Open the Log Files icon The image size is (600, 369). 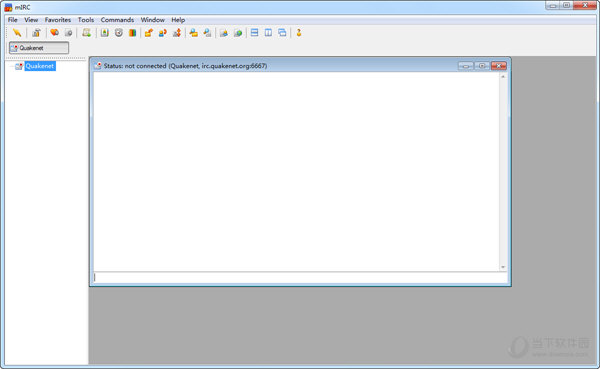click(207, 33)
